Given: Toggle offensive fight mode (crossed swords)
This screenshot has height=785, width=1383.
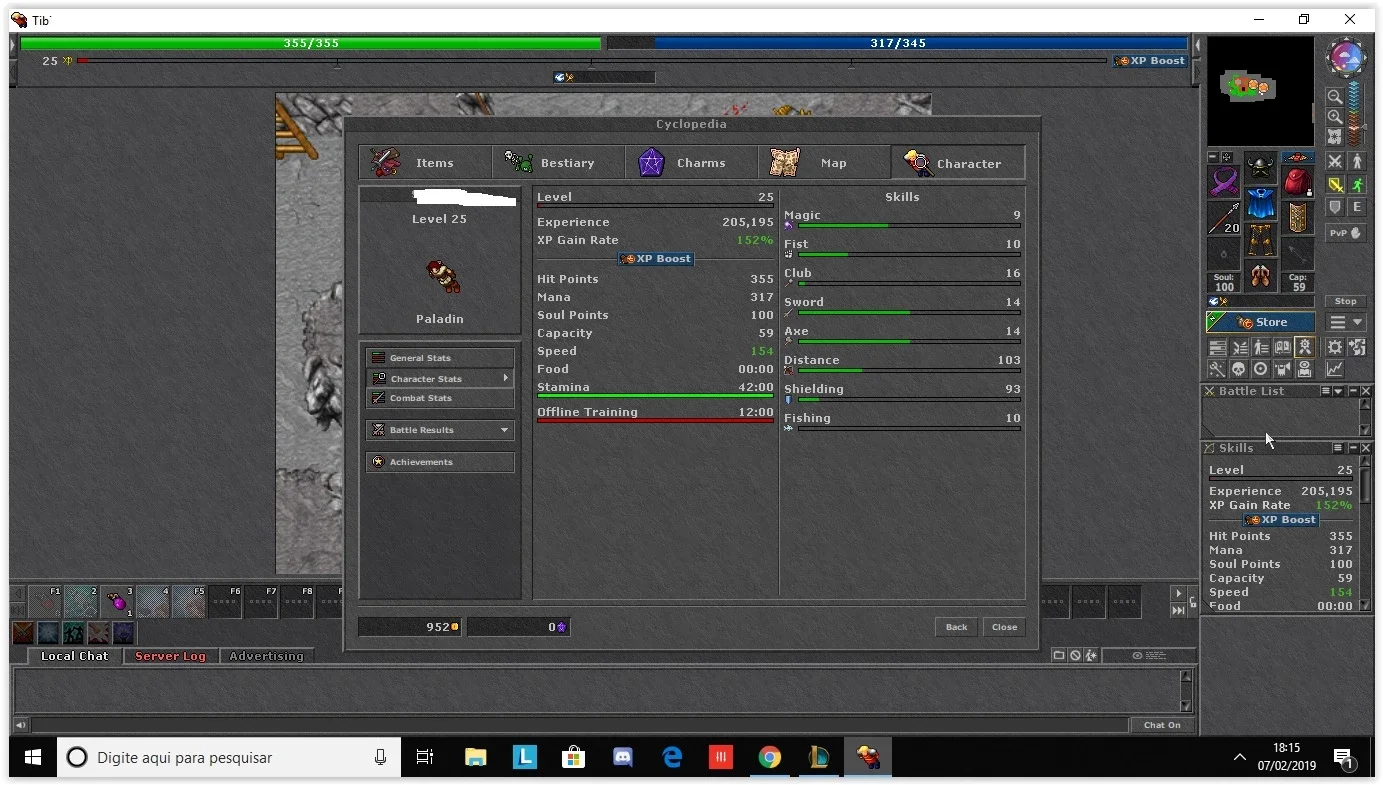Looking at the screenshot, I should tap(1335, 161).
